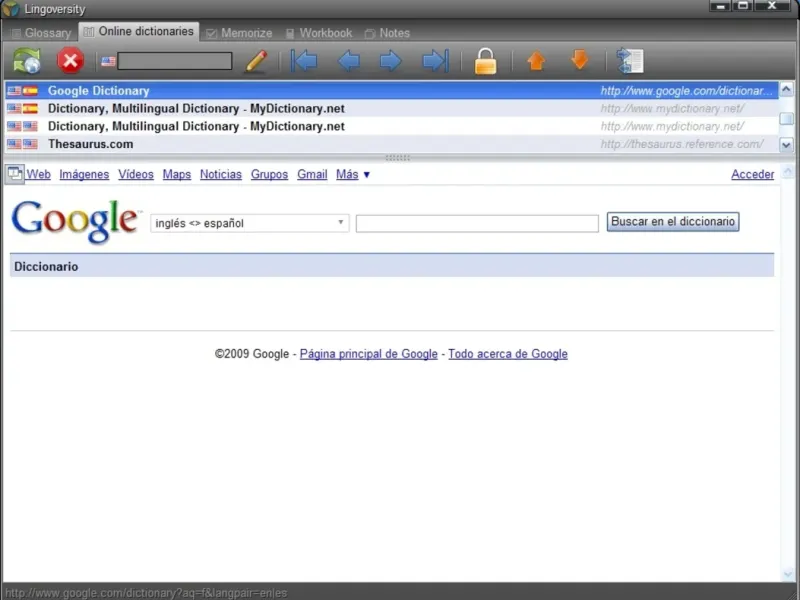This screenshot has width=800, height=600.
Task: Click the thesaurus.reference.com URL text
Action: pos(682,144)
